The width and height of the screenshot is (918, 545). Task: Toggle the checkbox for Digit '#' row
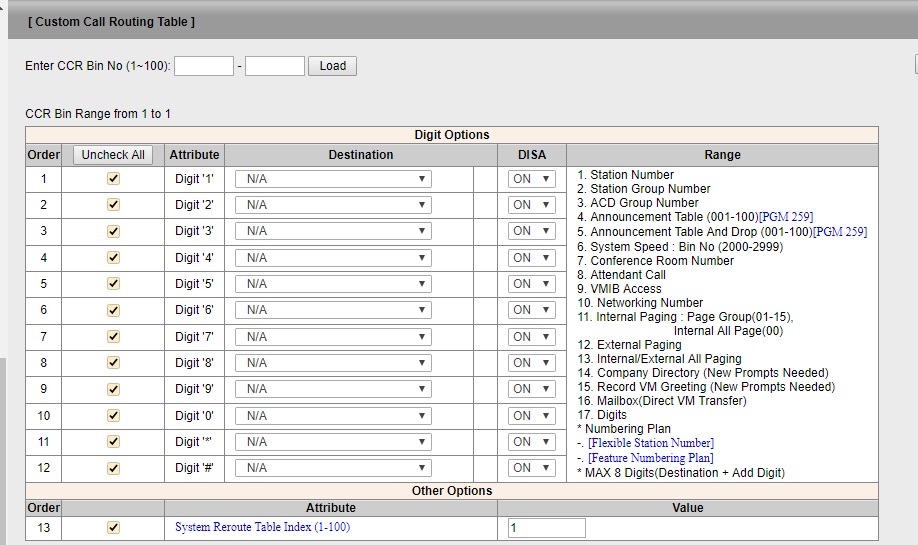pos(113,468)
